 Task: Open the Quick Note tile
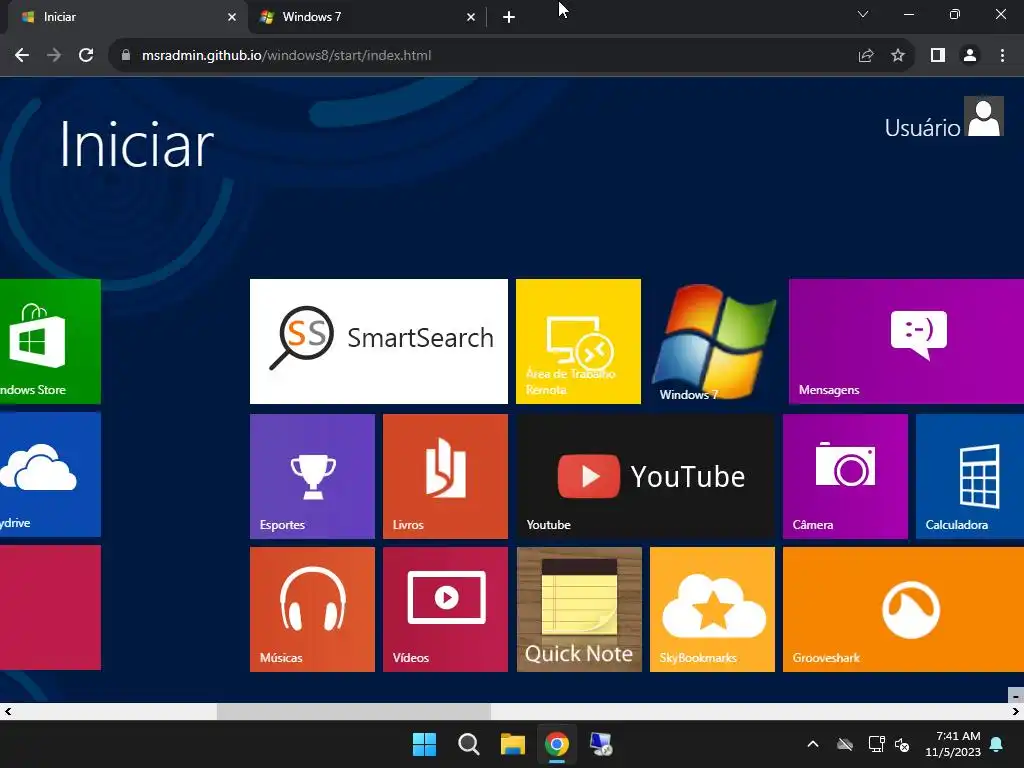579,609
